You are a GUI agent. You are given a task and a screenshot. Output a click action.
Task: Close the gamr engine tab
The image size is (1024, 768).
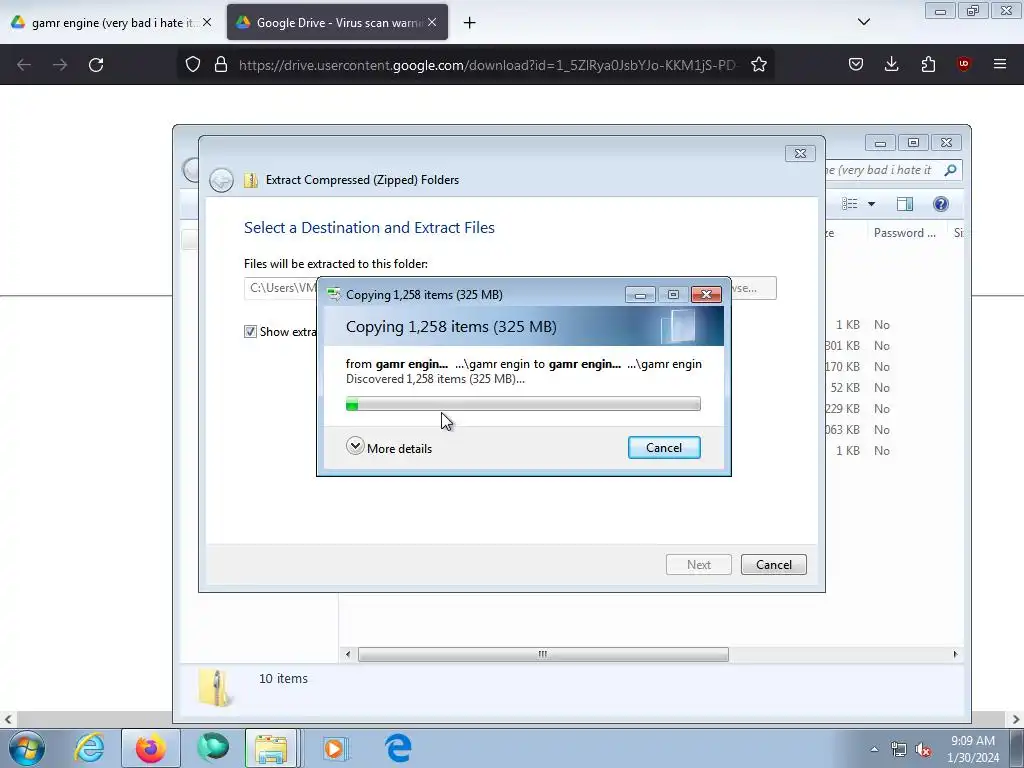[x=207, y=23]
